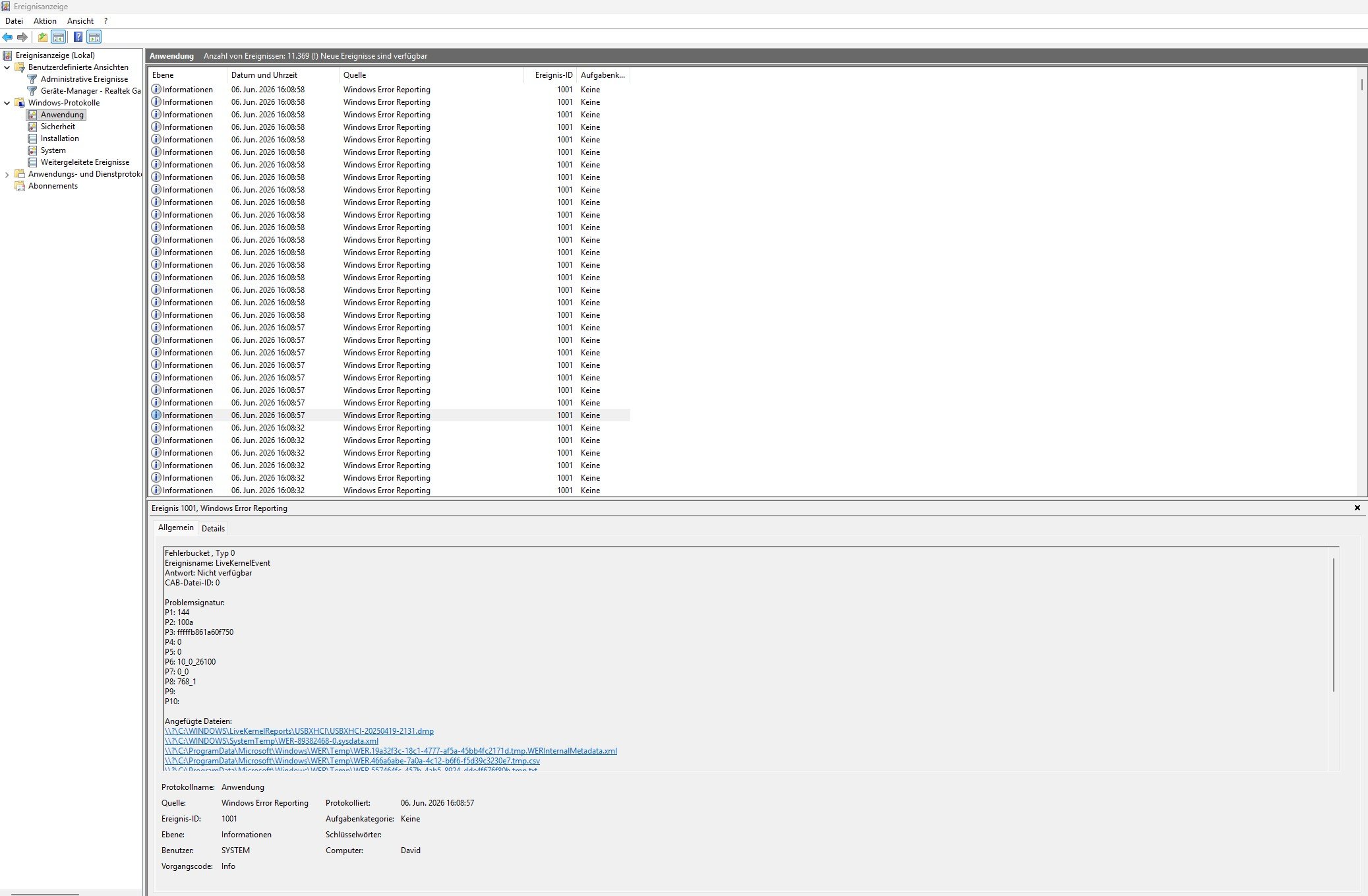
Task: Click 'Ereignis 1001, Windows Error Reporting' pane title
Action: (x=220, y=508)
